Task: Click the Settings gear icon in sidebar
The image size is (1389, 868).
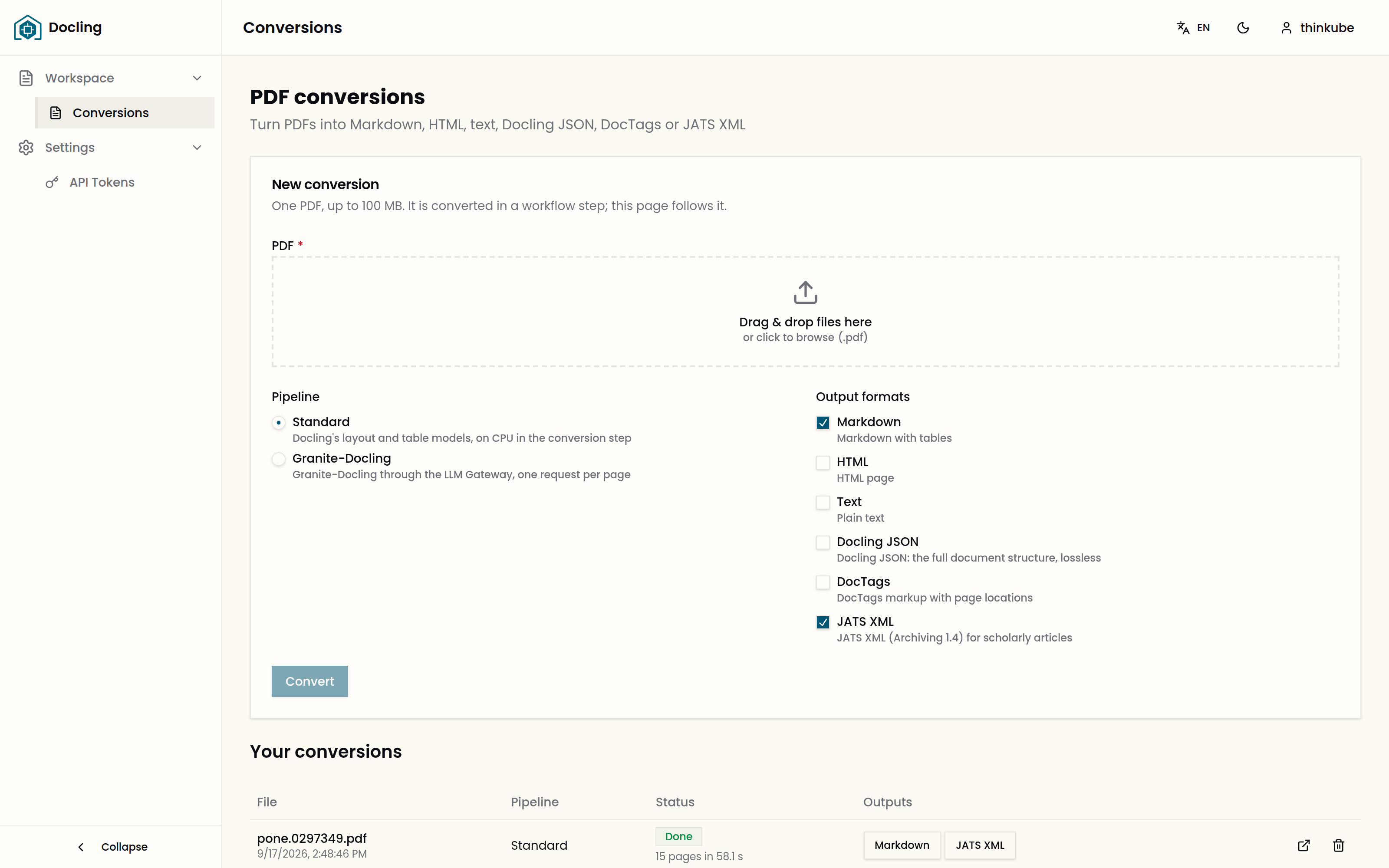Action: [26, 148]
